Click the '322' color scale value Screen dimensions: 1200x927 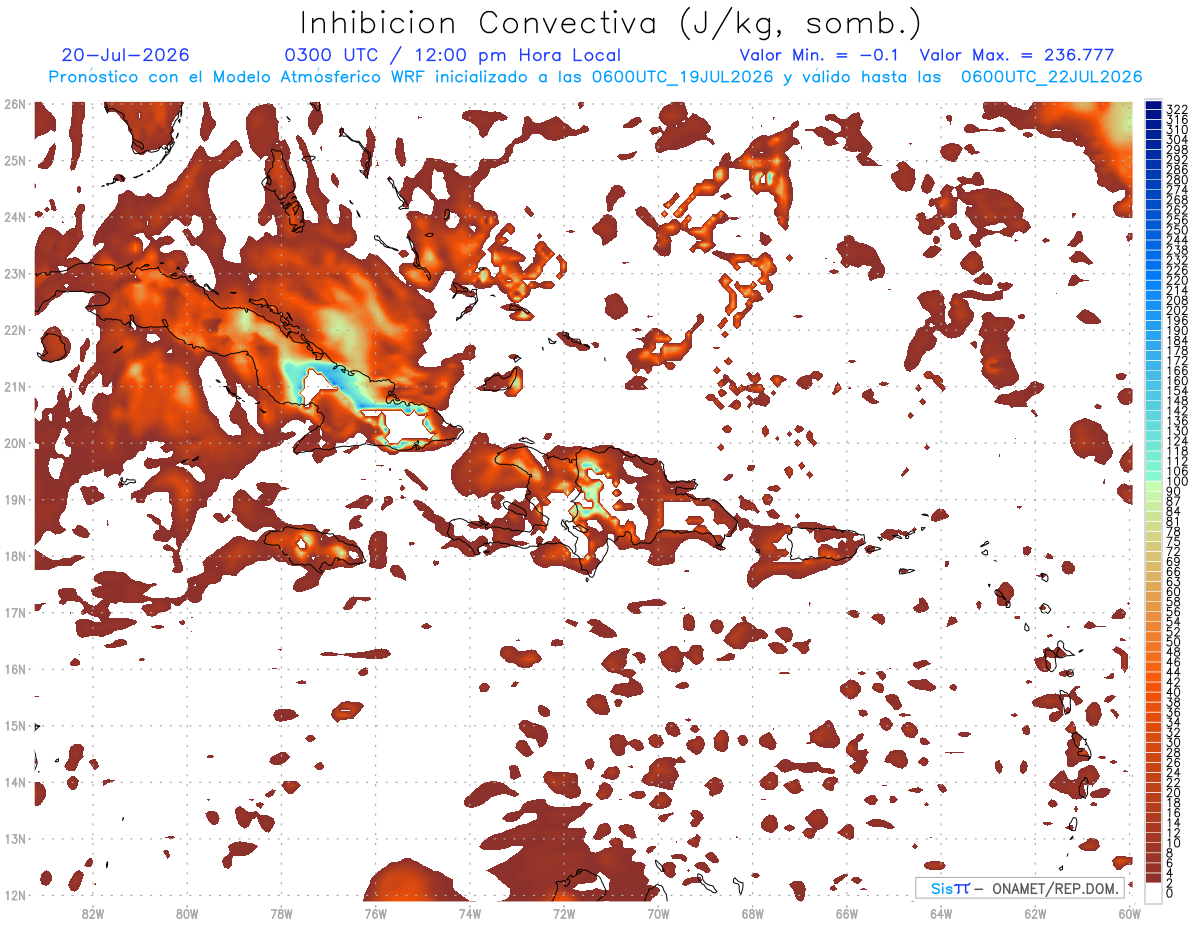point(1177,108)
